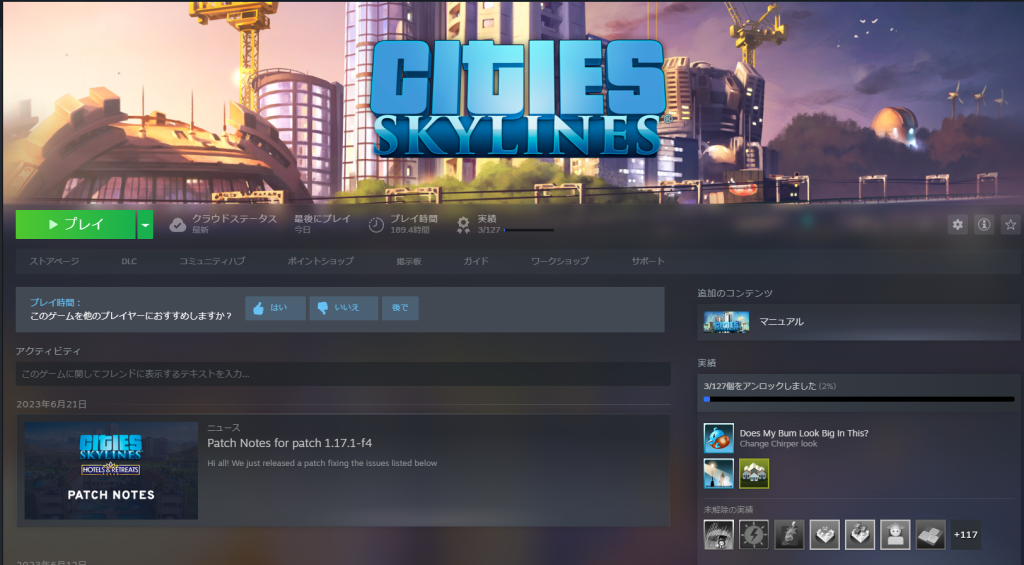
Task: Open the コミュニティハブ tab
Action: coord(212,261)
